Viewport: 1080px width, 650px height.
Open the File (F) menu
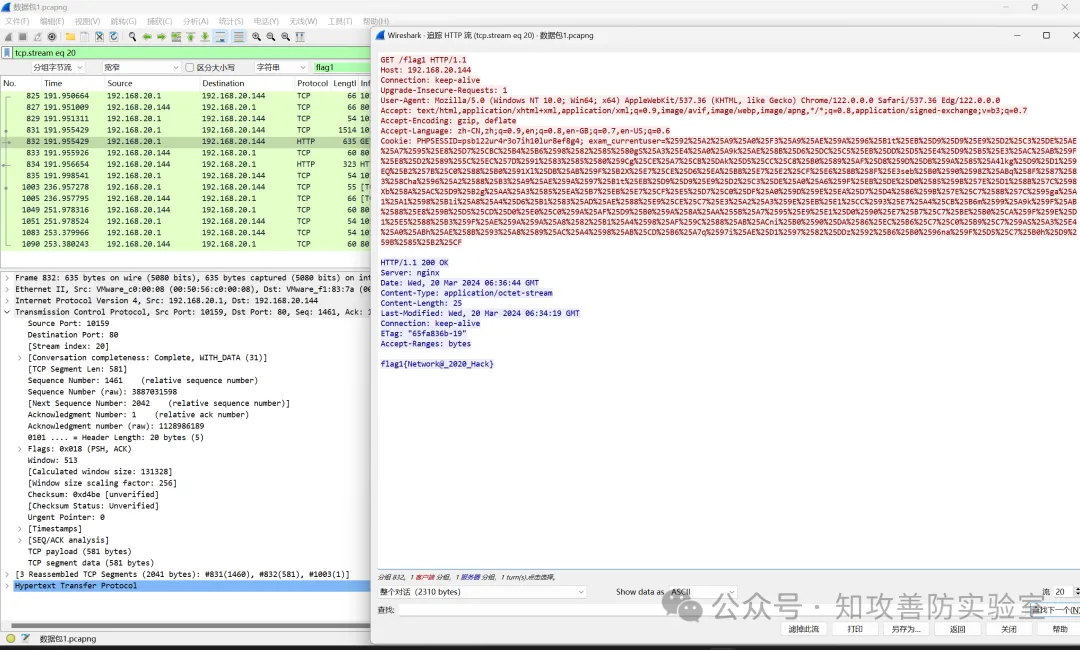coord(17,21)
